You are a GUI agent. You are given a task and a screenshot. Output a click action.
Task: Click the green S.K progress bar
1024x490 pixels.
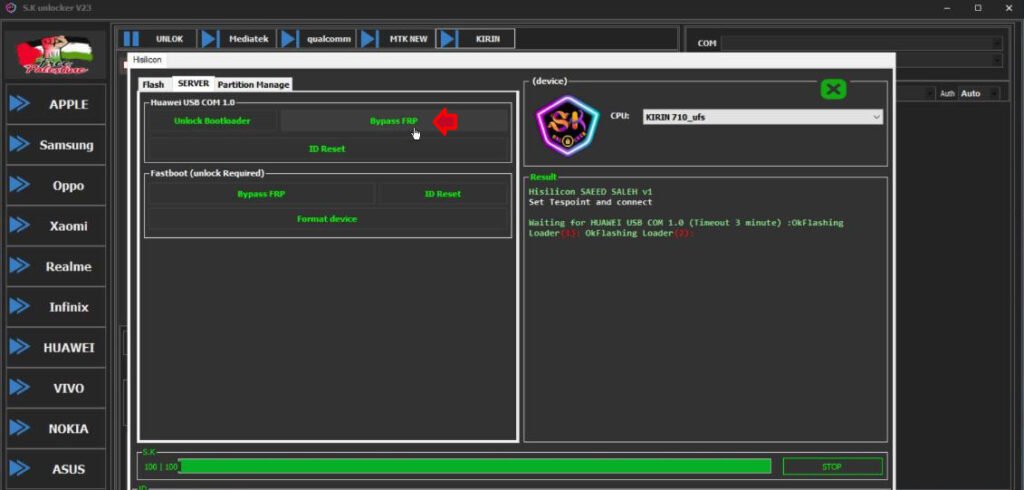pos(475,466)
